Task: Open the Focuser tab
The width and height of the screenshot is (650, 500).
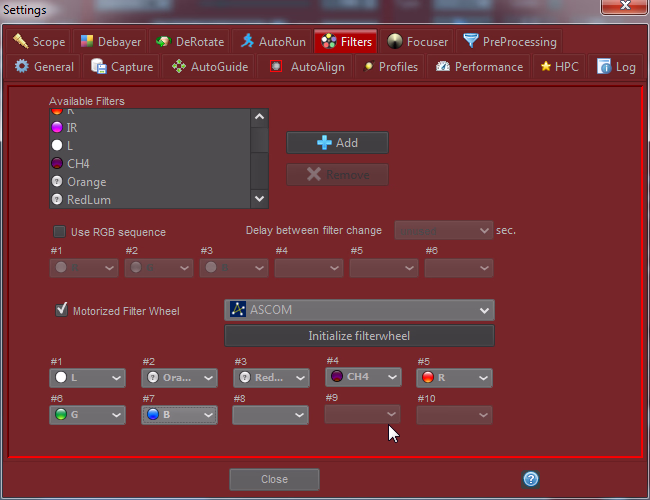Action: (418, 42)
